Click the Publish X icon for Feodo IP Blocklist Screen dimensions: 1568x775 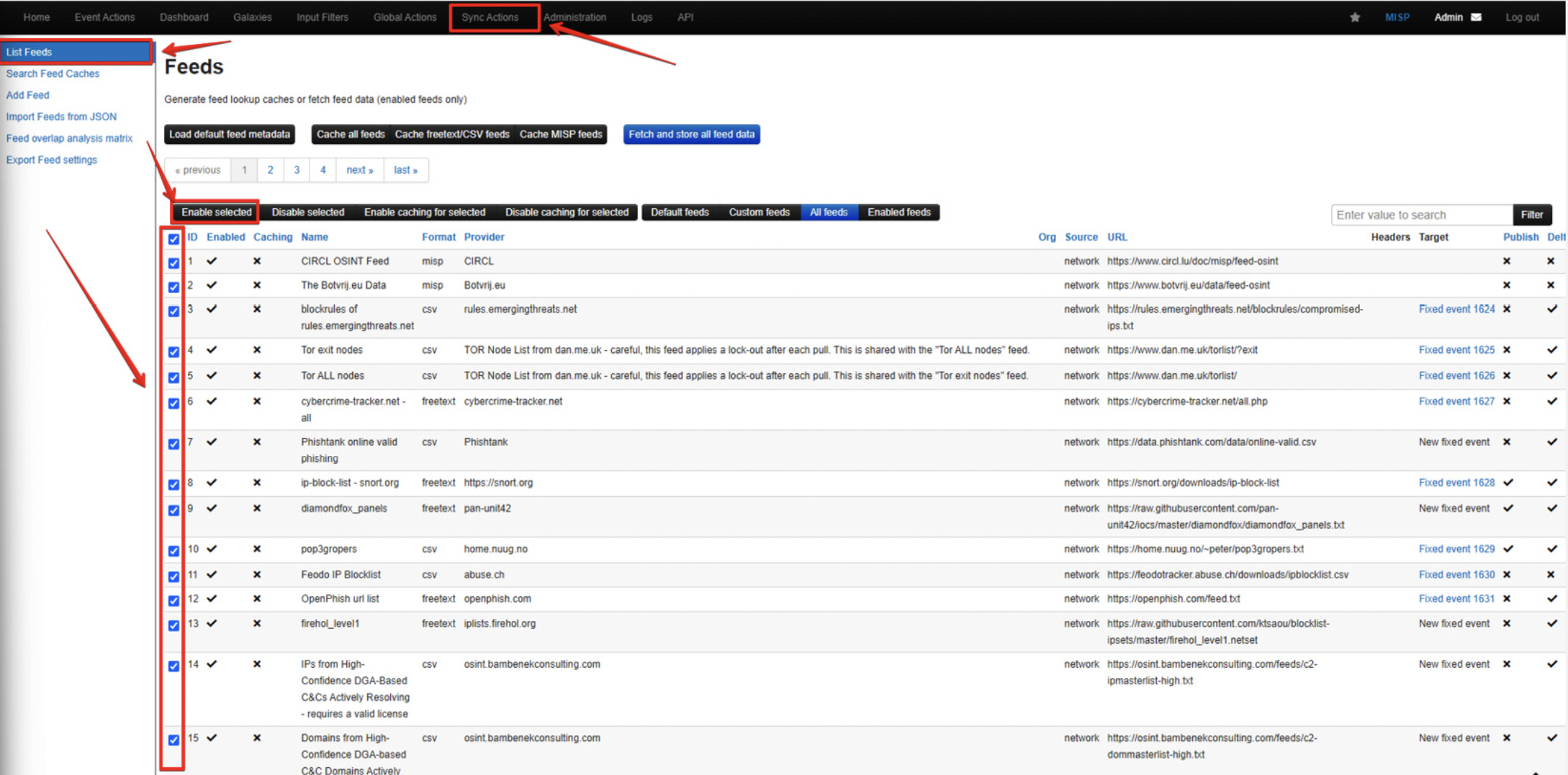[x=1507, y=575]
